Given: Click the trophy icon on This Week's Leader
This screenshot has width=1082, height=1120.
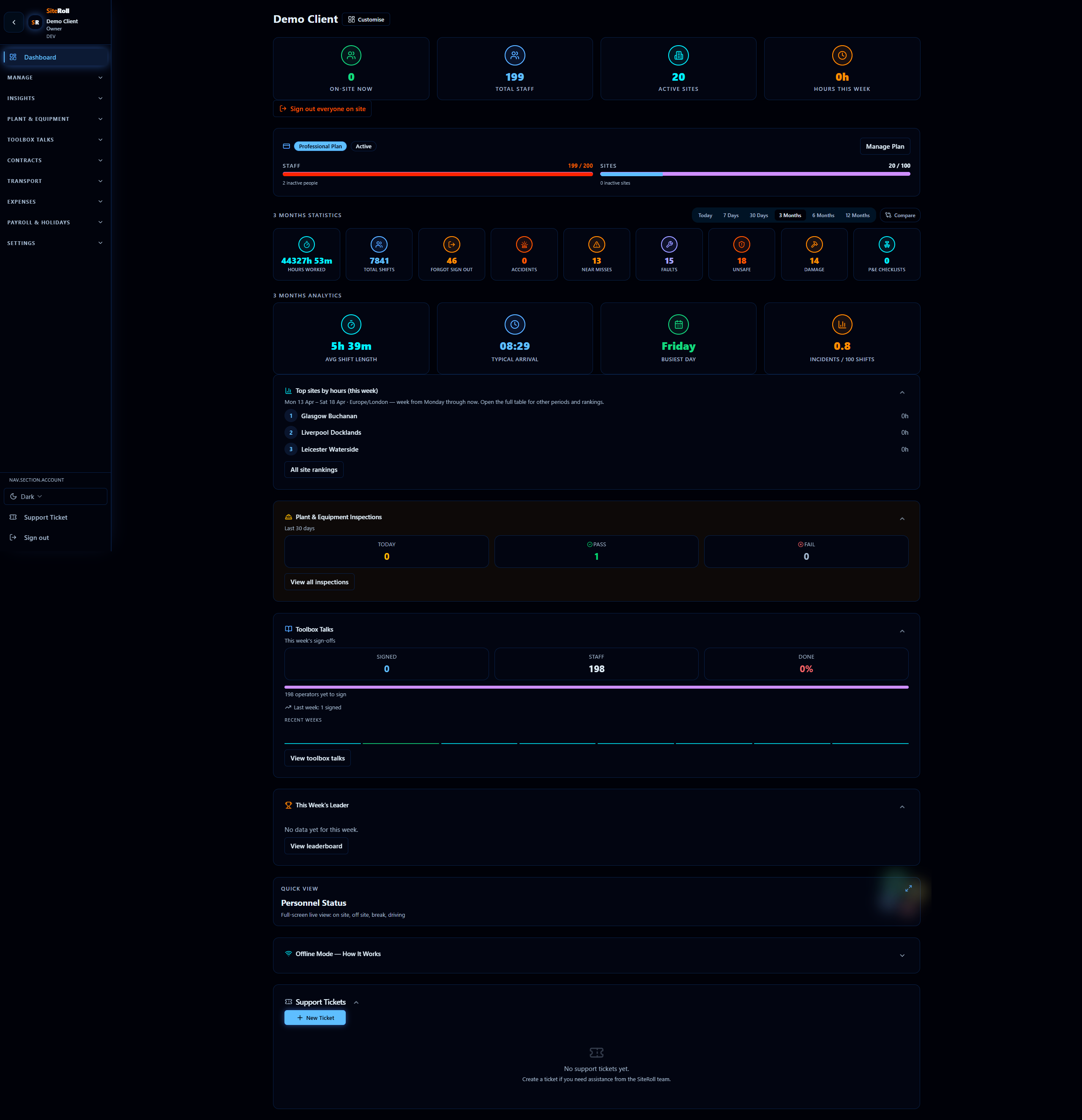Looking at the screenshot, I should [288, 804].
